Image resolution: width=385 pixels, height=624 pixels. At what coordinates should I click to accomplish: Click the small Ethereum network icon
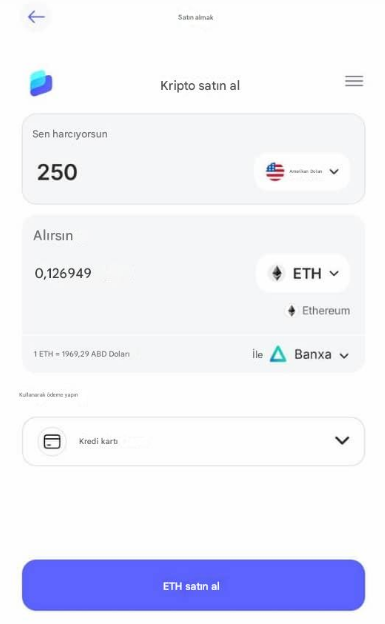292,311
